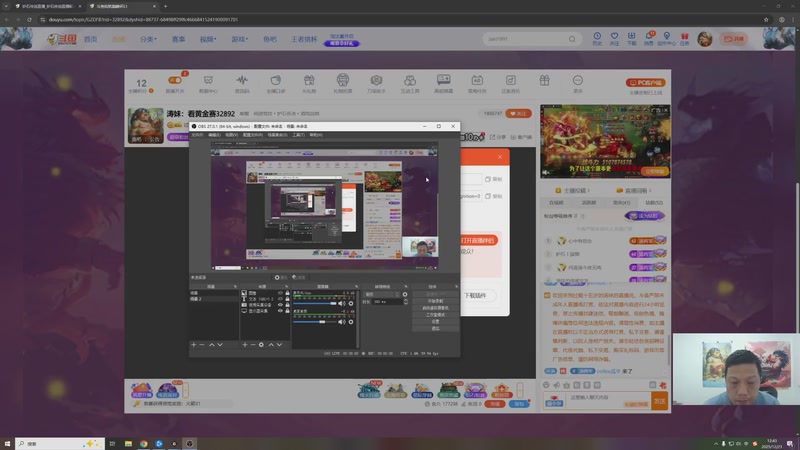Open the interactive tools icon
Screen dimensions: 800x450
410,80
